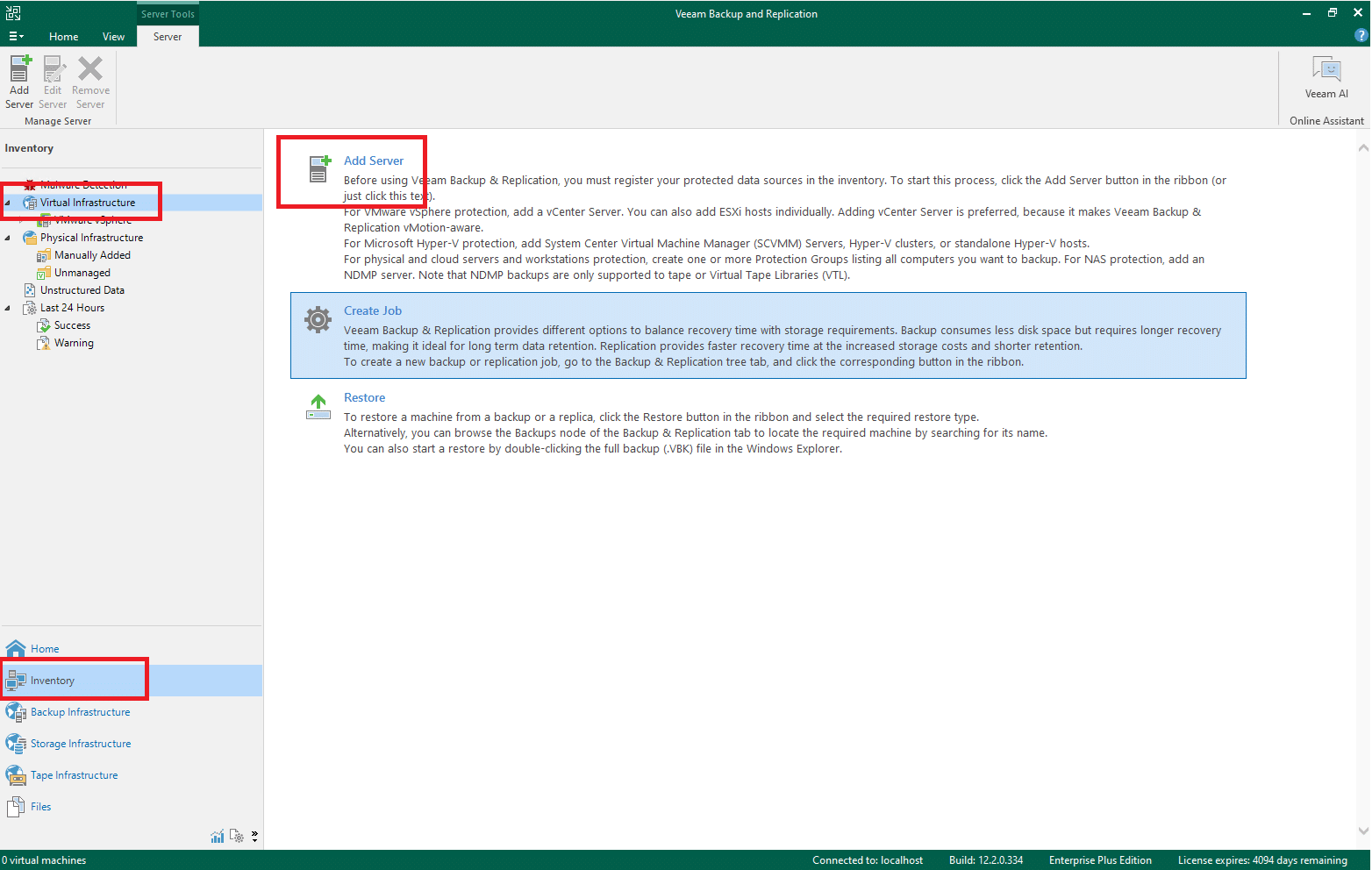
Task: Collapse the Last 24 Hours tree arrow
Action: pos(8,308)
